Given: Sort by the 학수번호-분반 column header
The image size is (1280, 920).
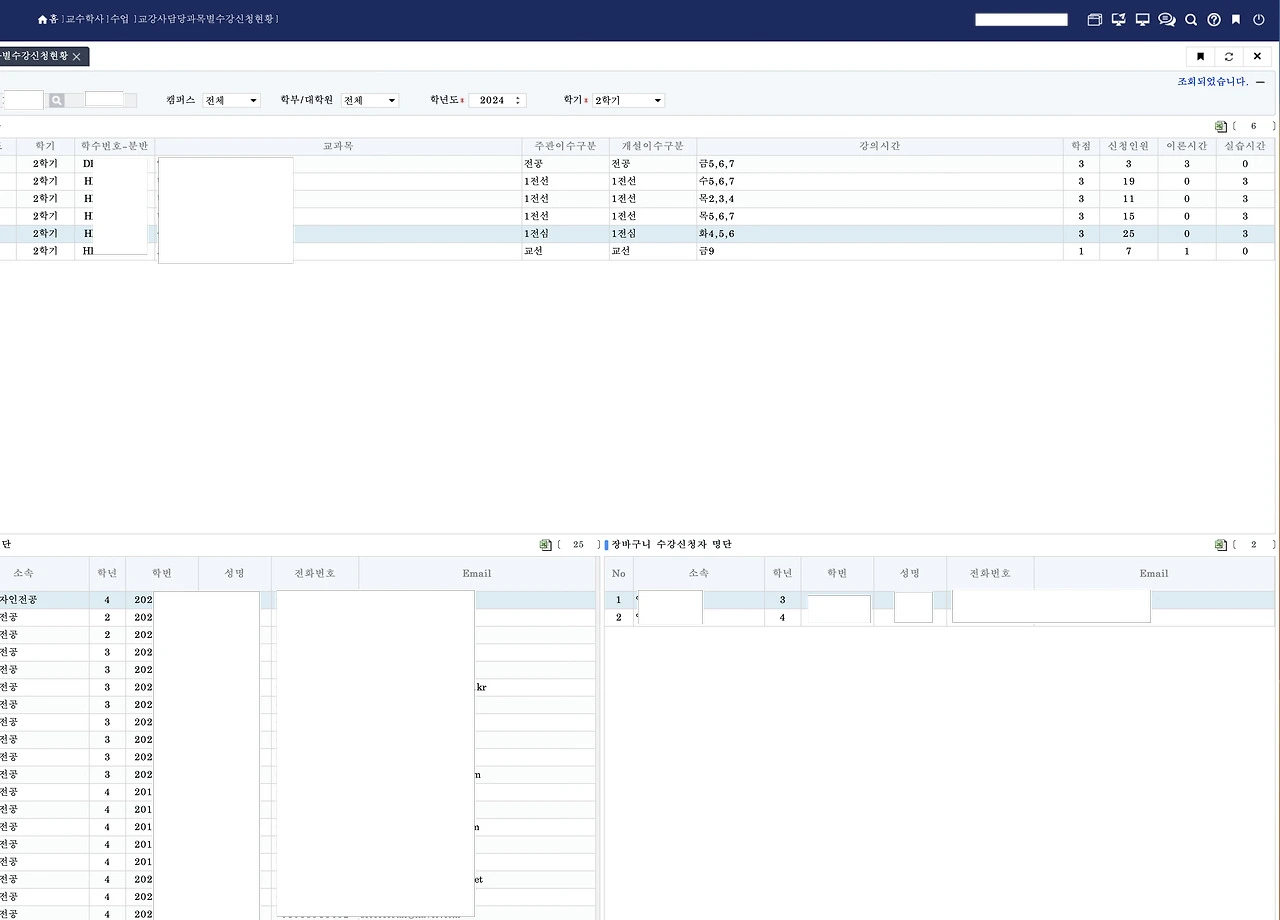Looking at the screenshot, I should [x=115, y=146].
